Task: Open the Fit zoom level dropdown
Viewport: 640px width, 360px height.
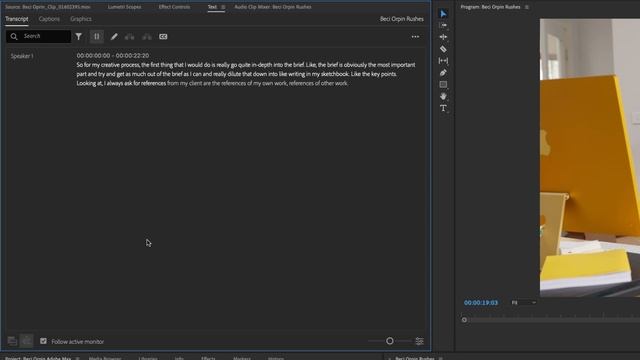Action: tap(523, 302)
